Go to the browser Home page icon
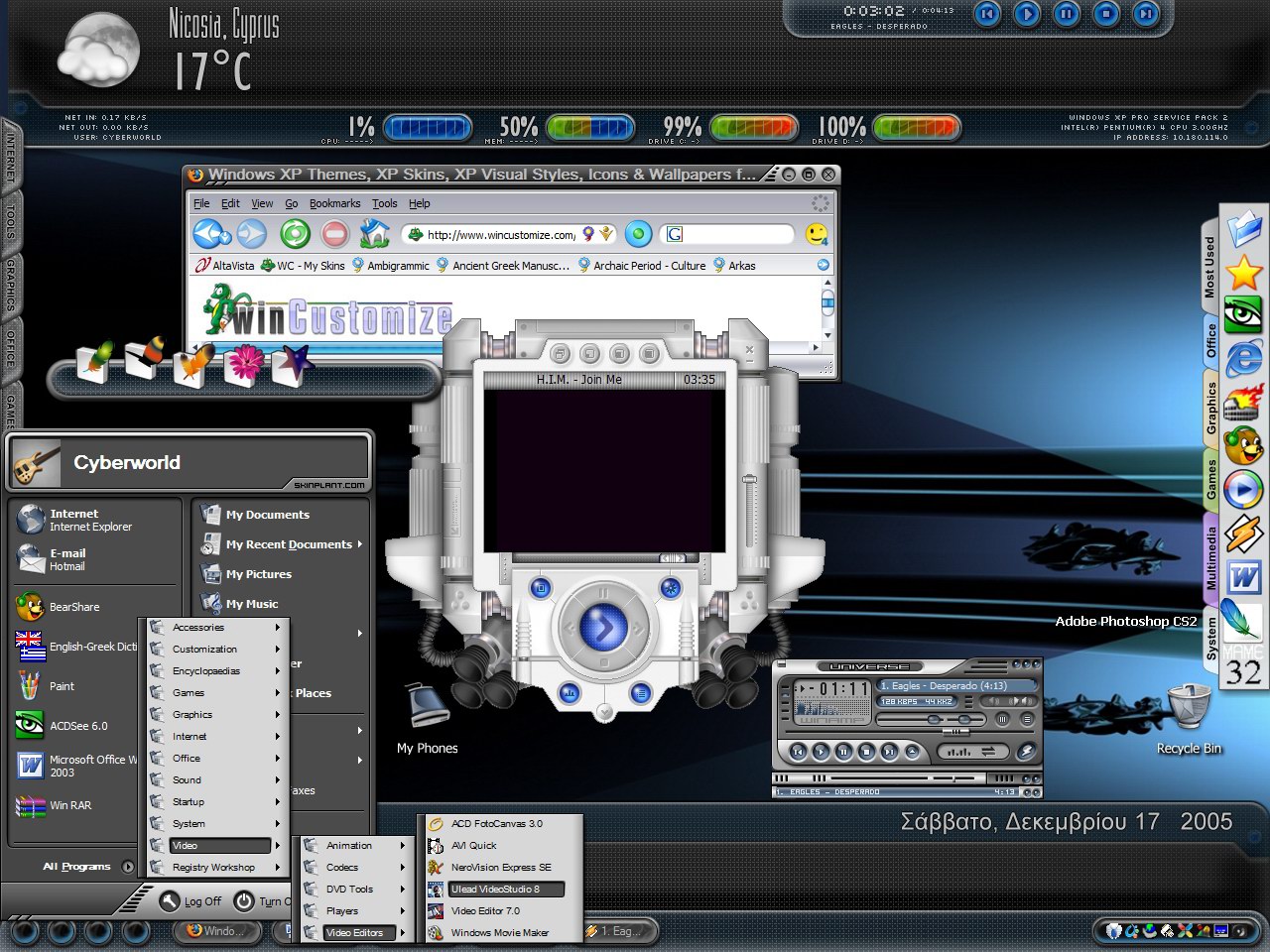This screenshot has height=952, width=1270. pyautogui.click(x=374, y=234)
